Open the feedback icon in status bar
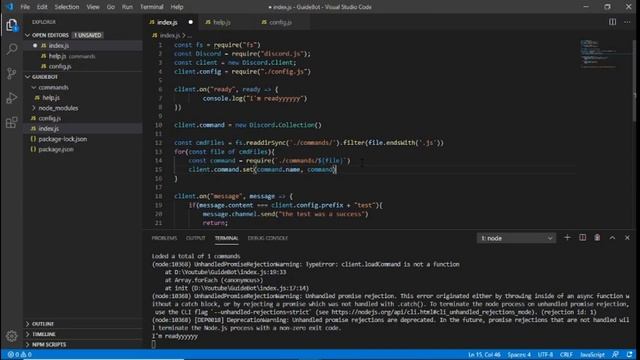The width and height of the screenshot is (640, 360). tap(615, 355)
